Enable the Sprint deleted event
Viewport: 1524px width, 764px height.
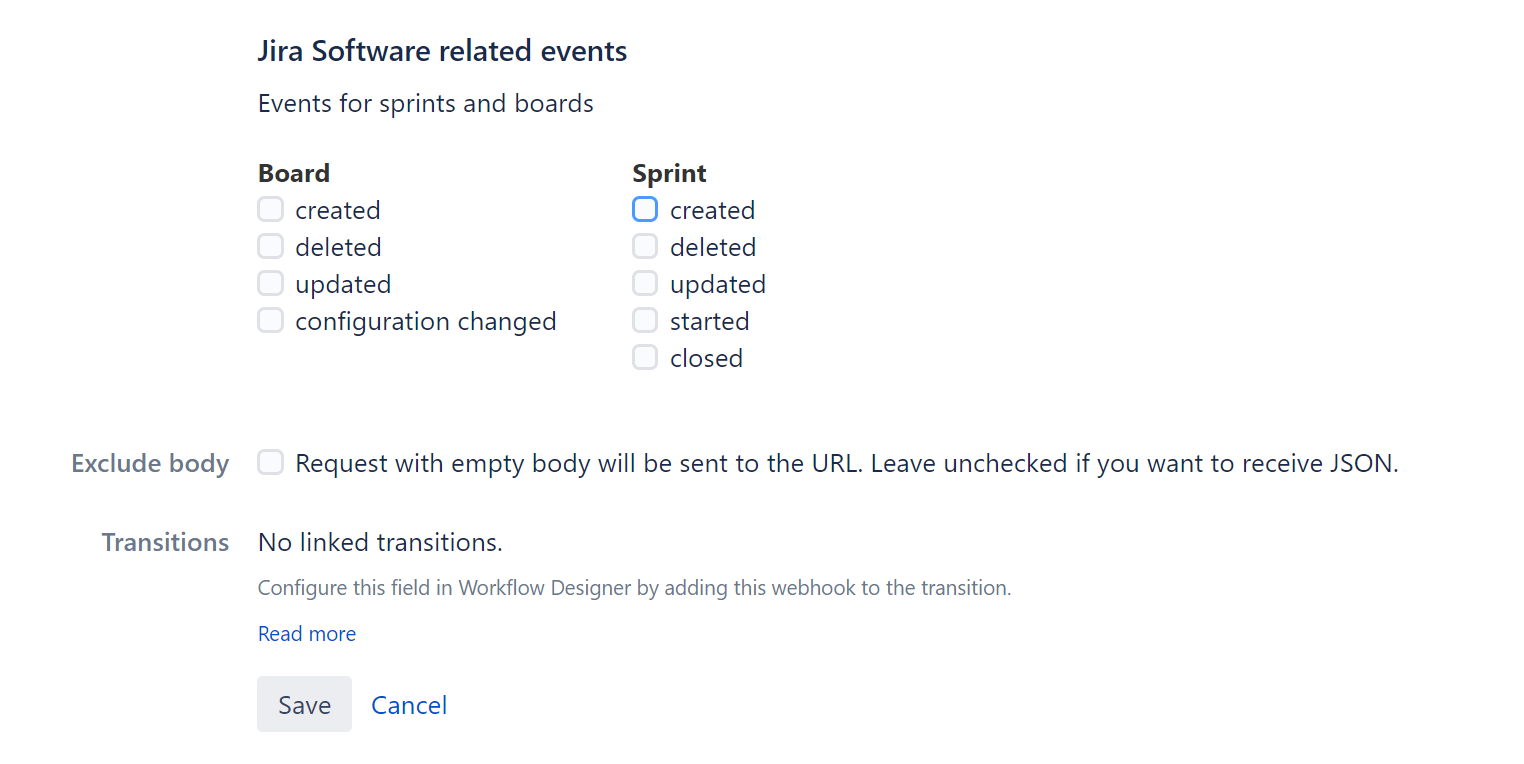pyautogui.click(x=645, y=246)
